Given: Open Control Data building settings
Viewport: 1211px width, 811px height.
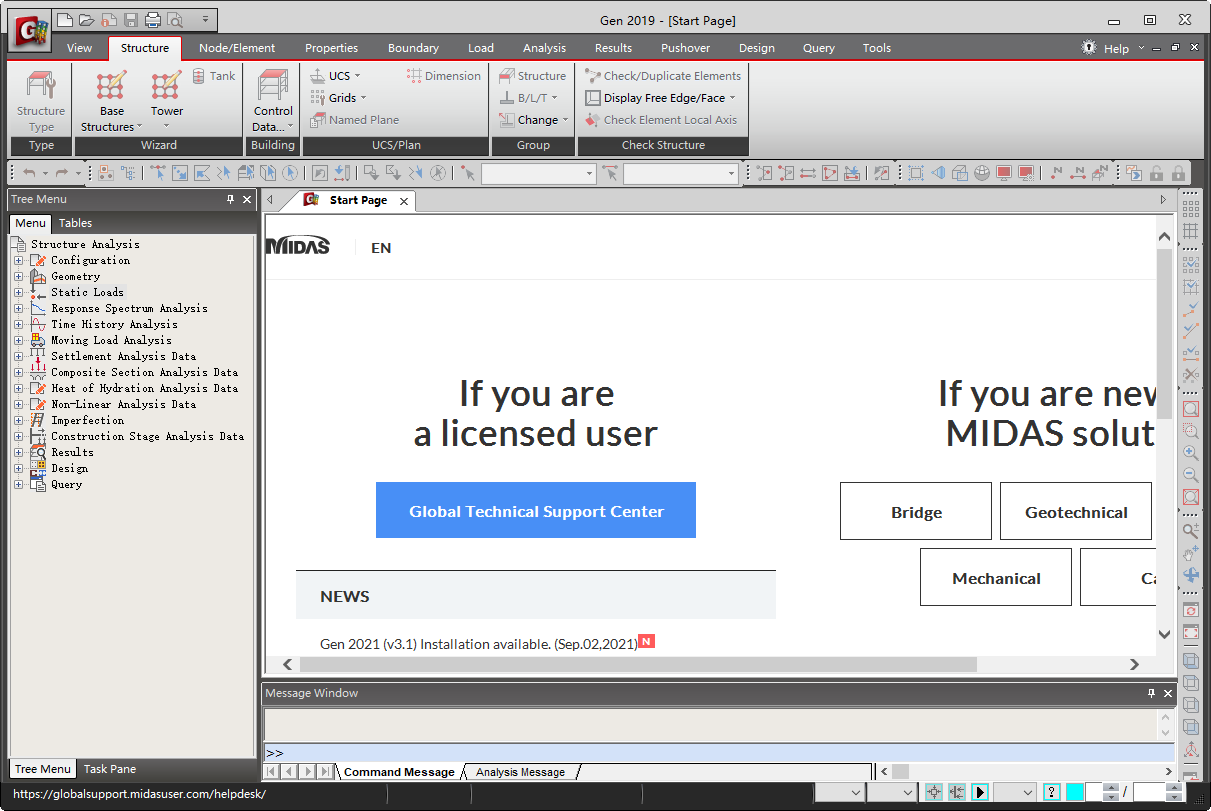Looking at the screenshot, I should (x=273, y=100).
